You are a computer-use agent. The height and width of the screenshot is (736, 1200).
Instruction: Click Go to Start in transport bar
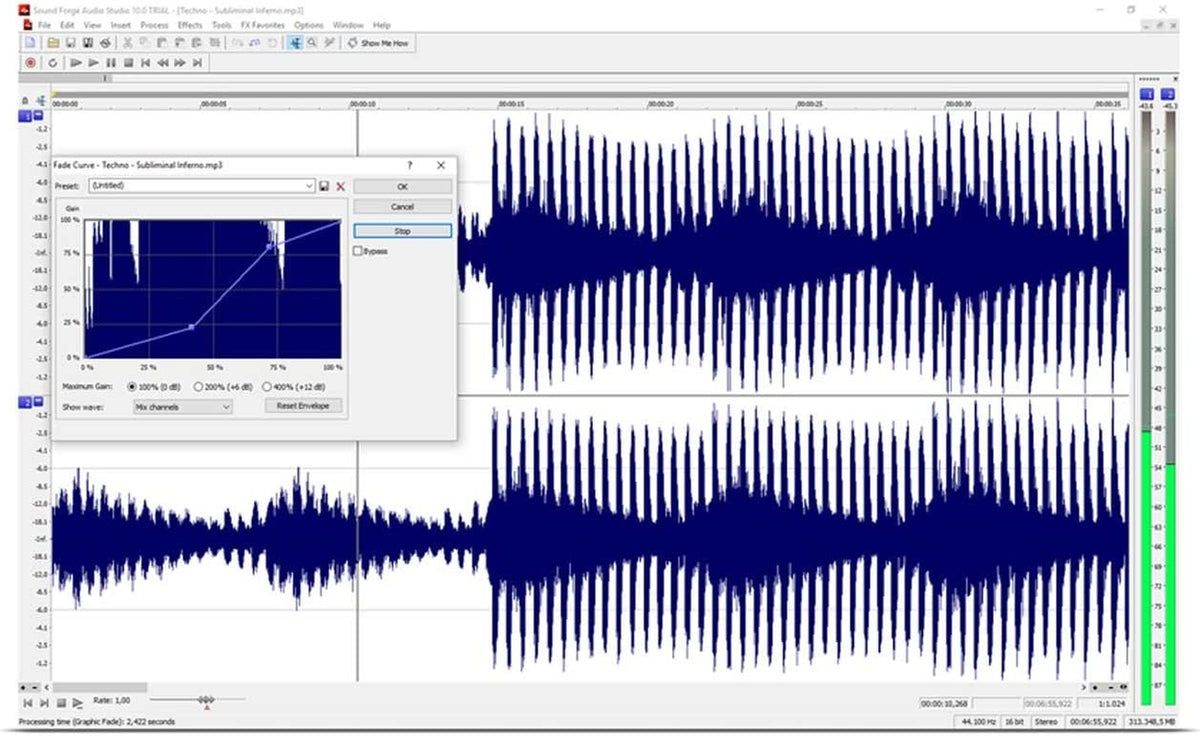[x=146, y=63]
